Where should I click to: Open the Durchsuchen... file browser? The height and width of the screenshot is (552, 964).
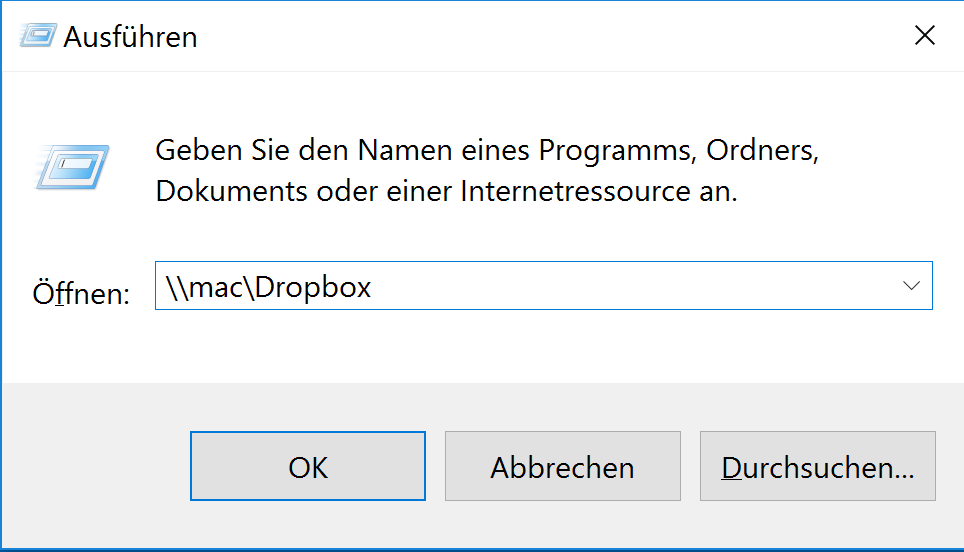click(818, 466)
